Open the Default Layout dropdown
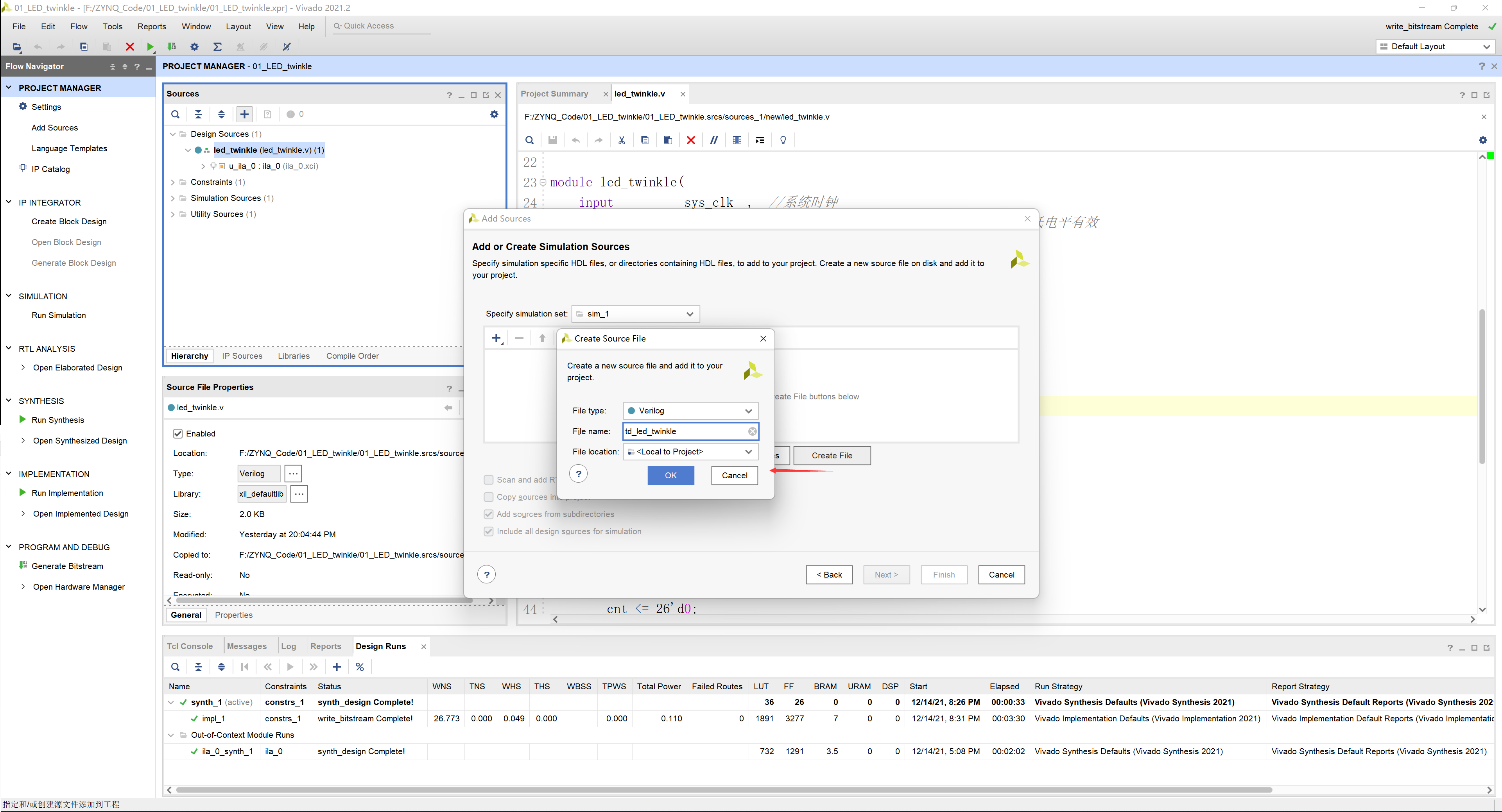This screenshot has width=1502, height=812. coord(1435,47)
